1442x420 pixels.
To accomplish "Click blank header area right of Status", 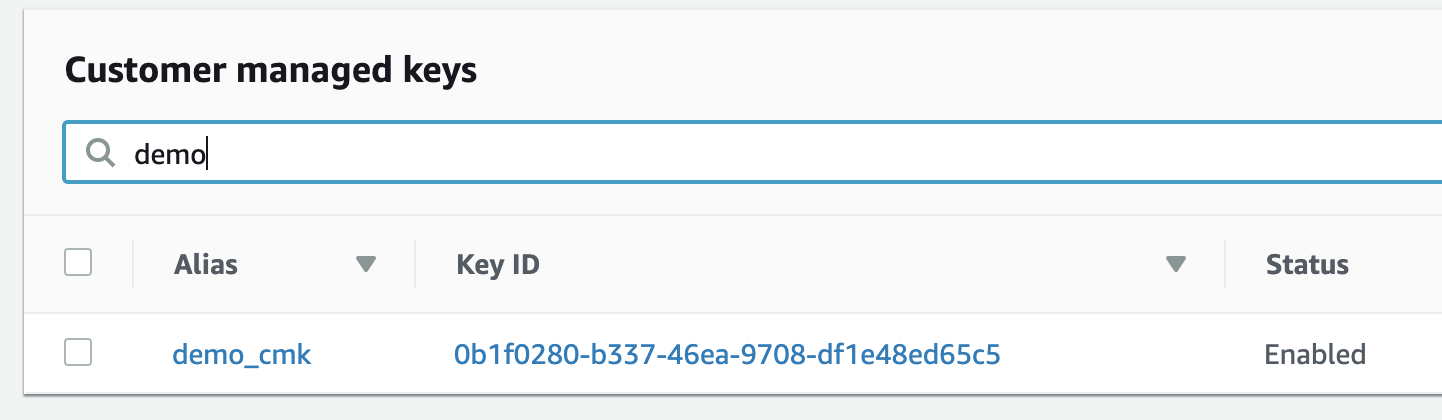I will (1400, 264).
